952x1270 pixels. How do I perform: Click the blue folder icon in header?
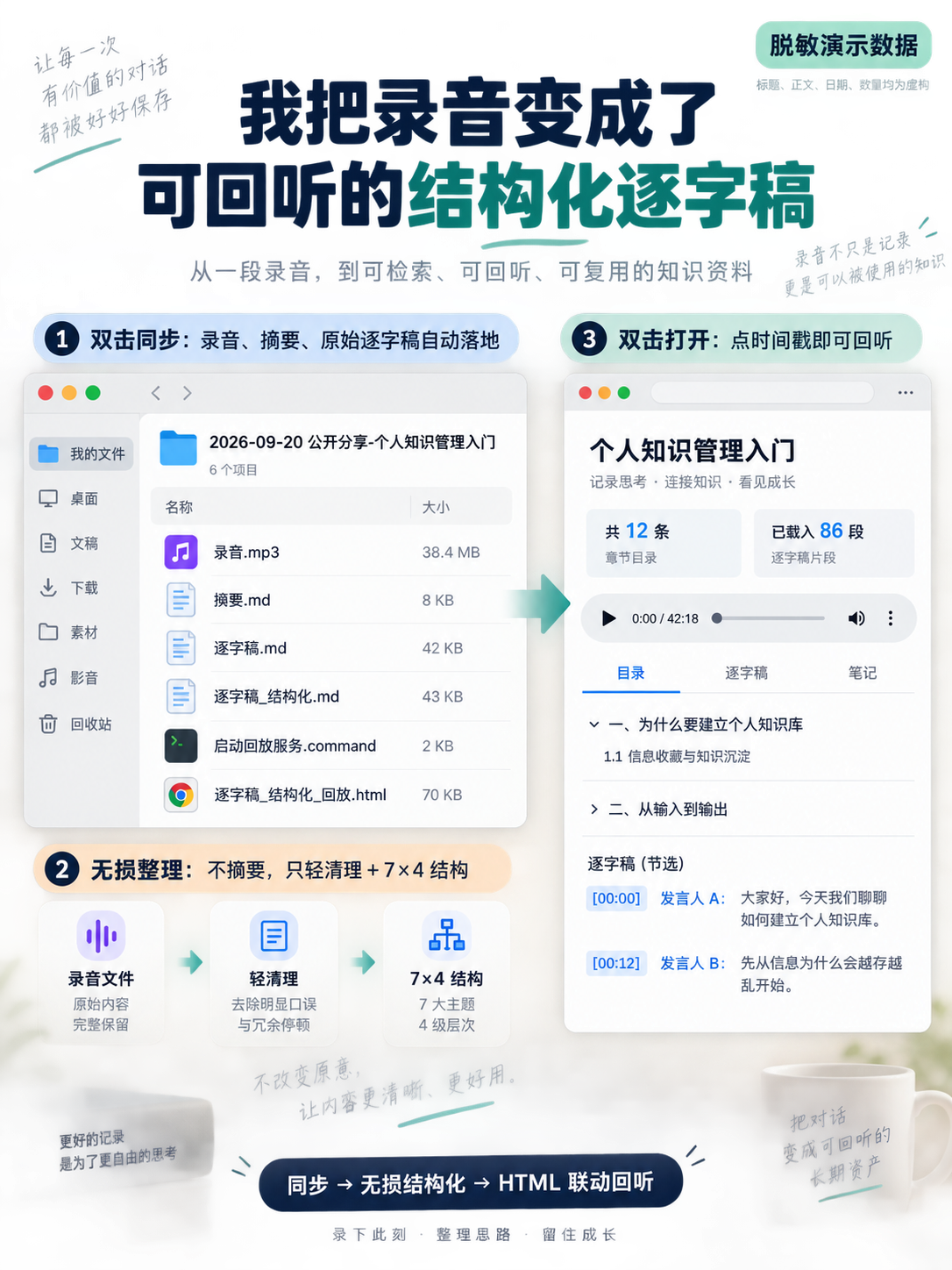pyautogui.click(x=178, y=447)
